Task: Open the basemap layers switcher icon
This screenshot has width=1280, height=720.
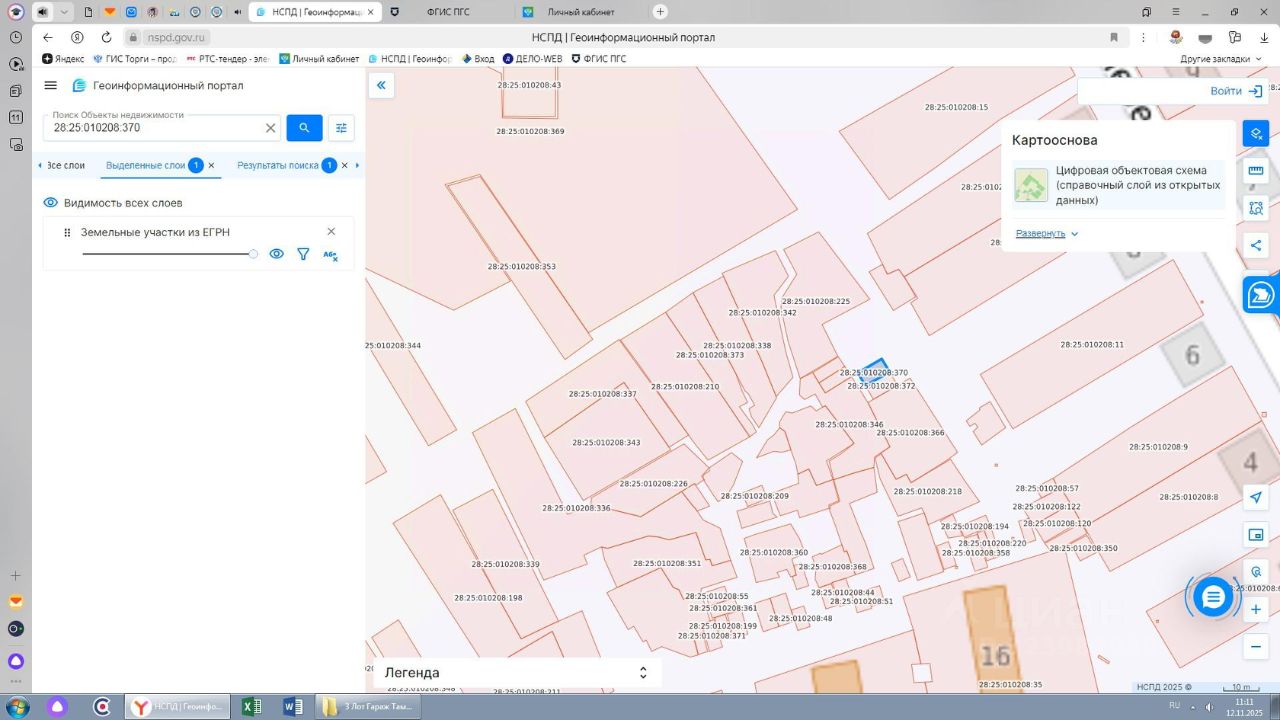Action: coord(1256,133)
